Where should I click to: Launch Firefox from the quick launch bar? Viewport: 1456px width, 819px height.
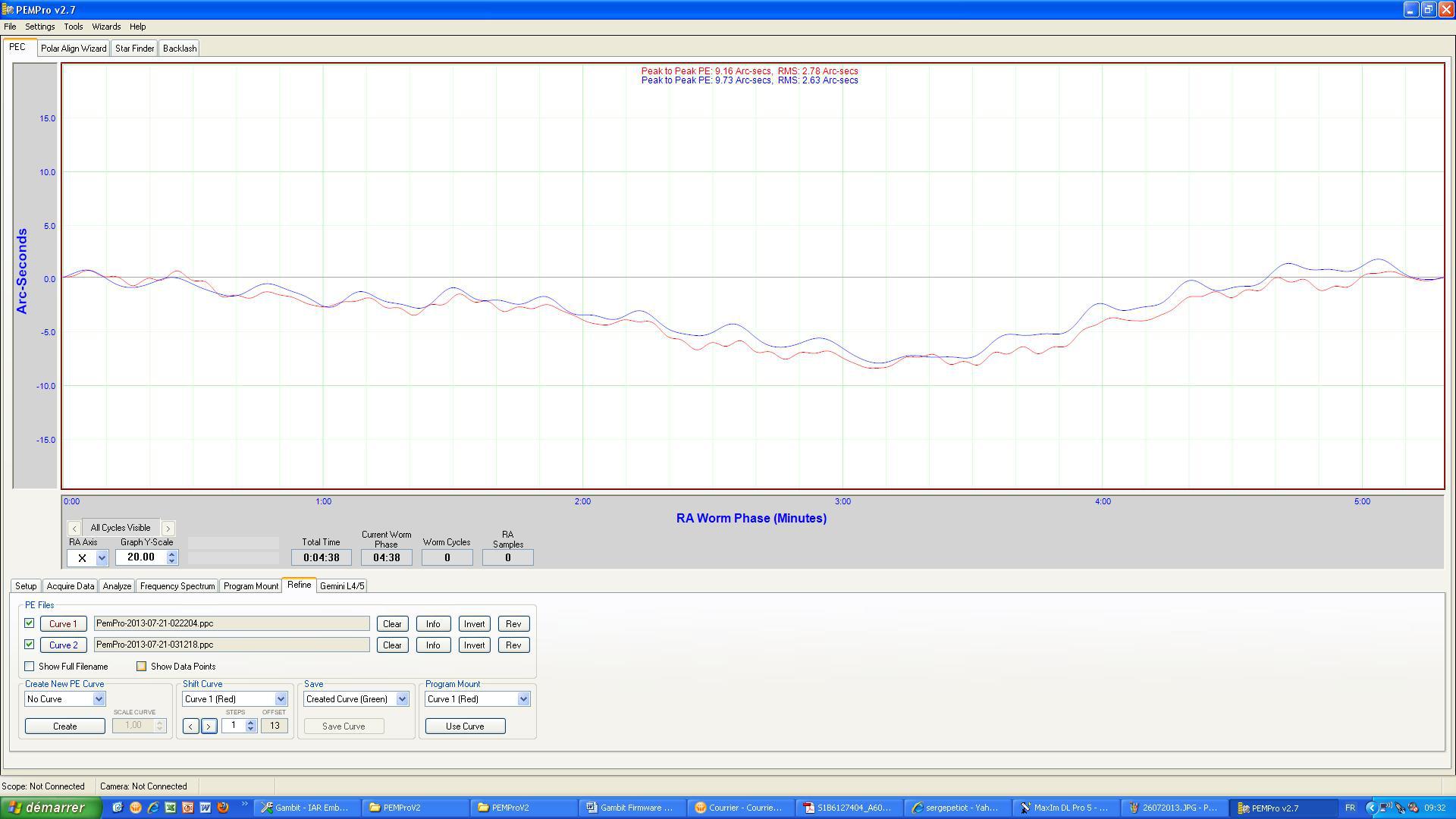click(x=223, y=808)
